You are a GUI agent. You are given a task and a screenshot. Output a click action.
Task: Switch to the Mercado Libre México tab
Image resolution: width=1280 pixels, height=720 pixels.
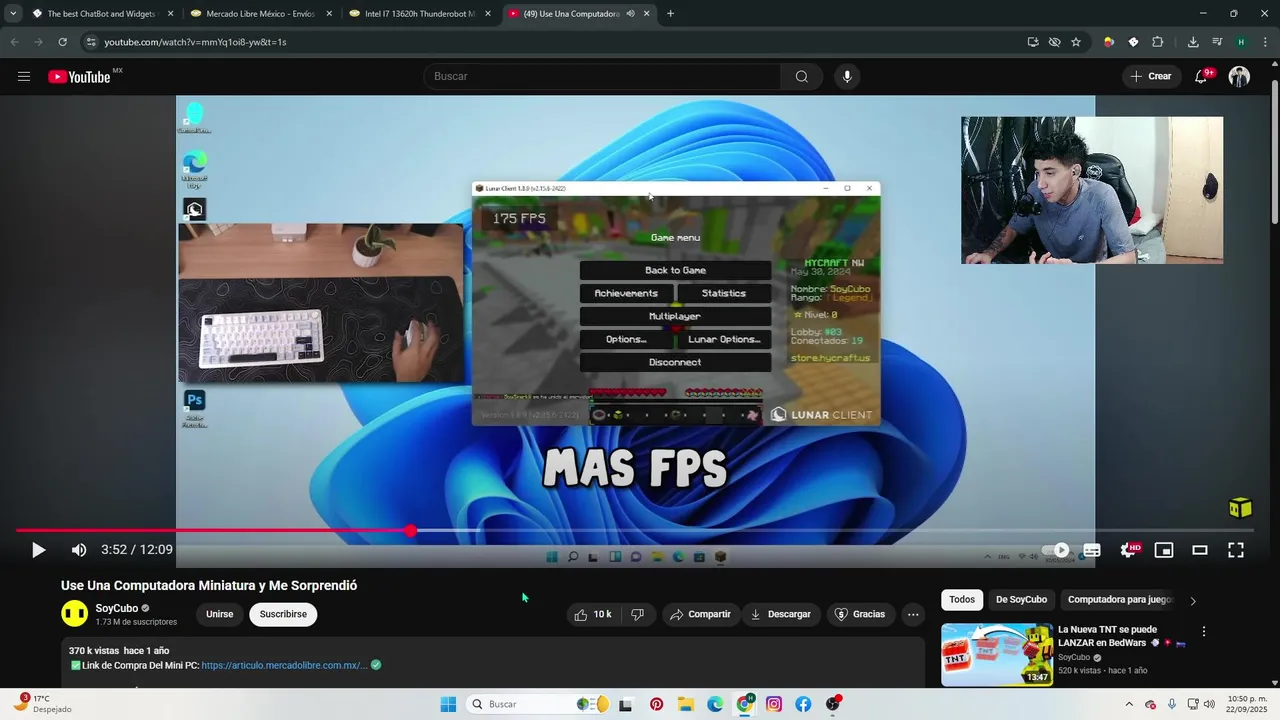click(x=258, y=14)
